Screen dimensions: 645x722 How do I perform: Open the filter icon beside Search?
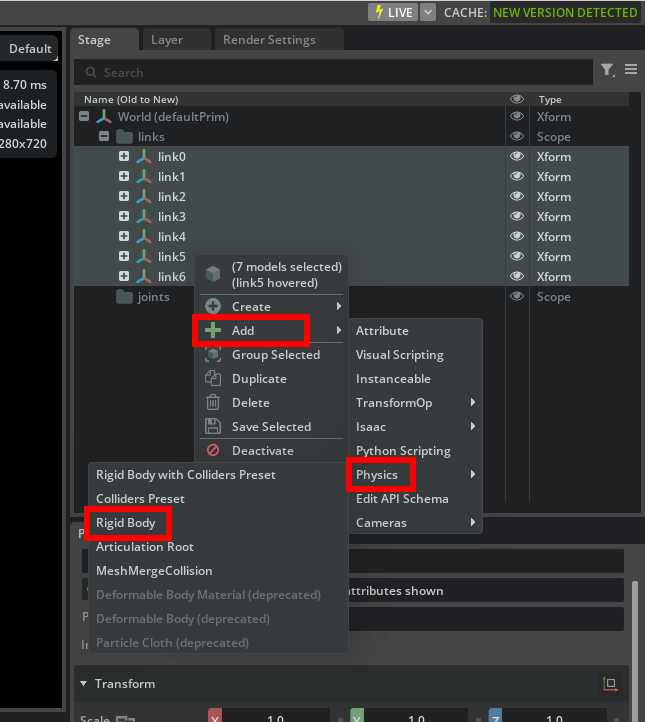[x=607, y=71]
